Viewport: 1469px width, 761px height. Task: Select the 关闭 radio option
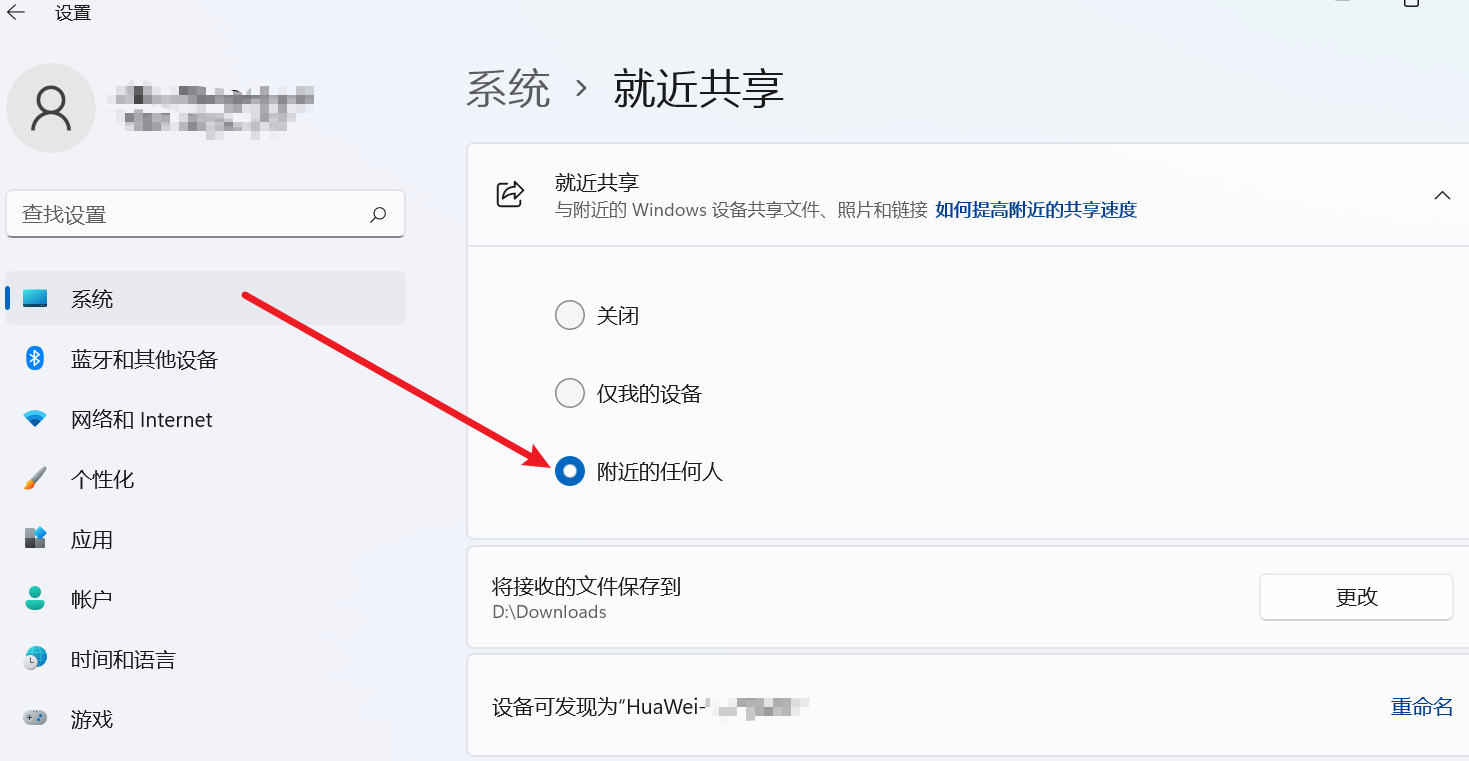569,315
